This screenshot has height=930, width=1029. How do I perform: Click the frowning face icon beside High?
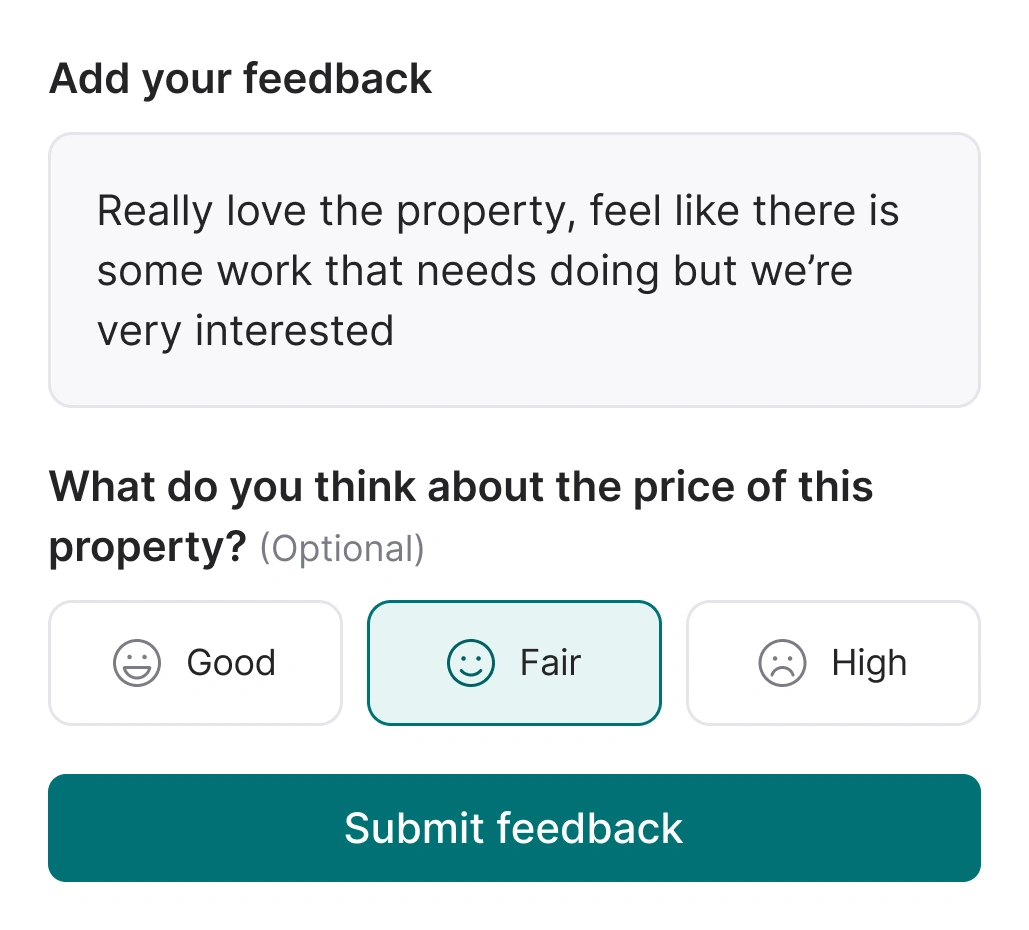pyautogui.click(x=782, y=663)
